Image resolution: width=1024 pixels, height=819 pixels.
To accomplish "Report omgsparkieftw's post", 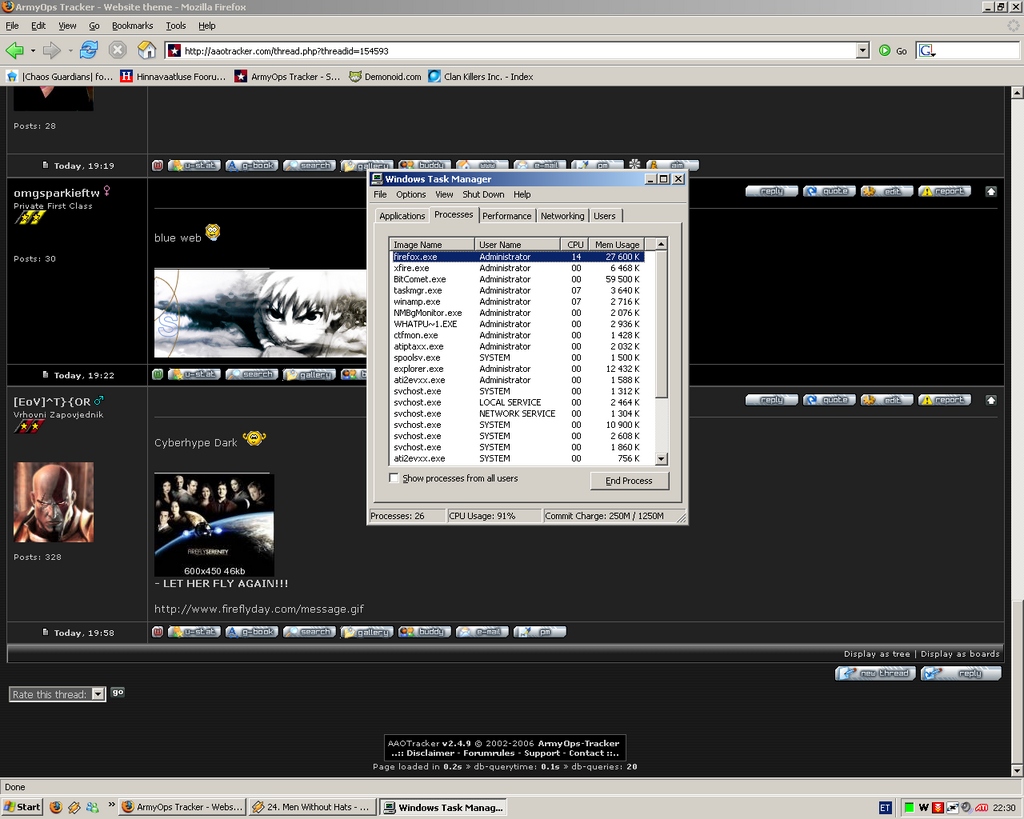I will tap(944, 191).
